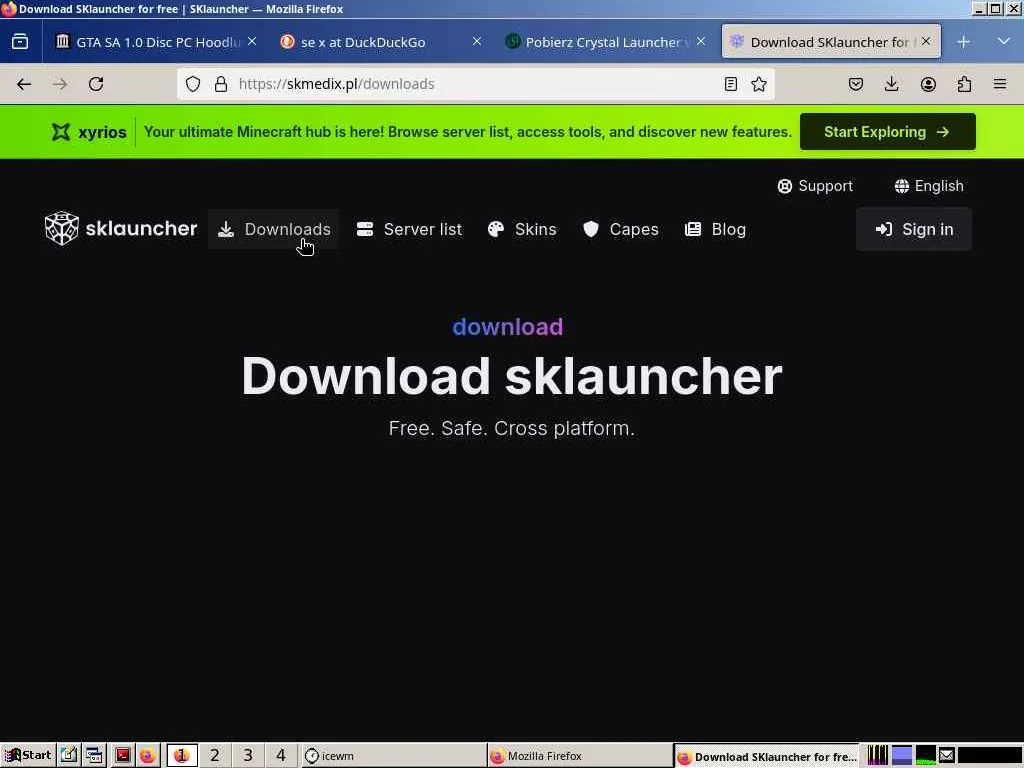This screenshot has height=768, width=1024.
Task: Close the Download SKlauncher tab
Action: pyautogui.click(x=926, y=41)
